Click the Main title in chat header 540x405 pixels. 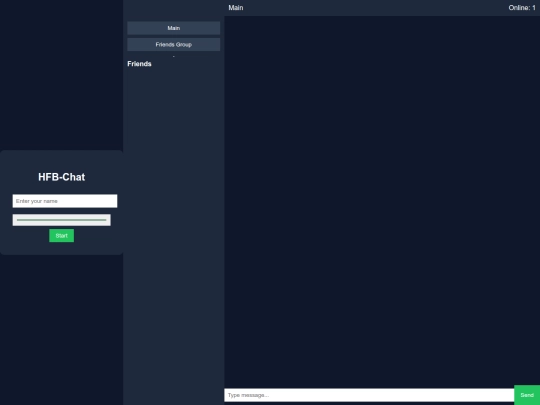pyautogui.click(x=236, y=8)
